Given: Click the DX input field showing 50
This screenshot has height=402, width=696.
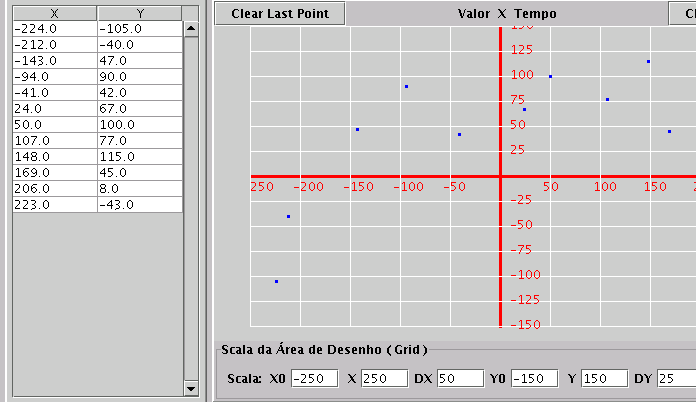Looking at the screenshot, I should point(460,379).
